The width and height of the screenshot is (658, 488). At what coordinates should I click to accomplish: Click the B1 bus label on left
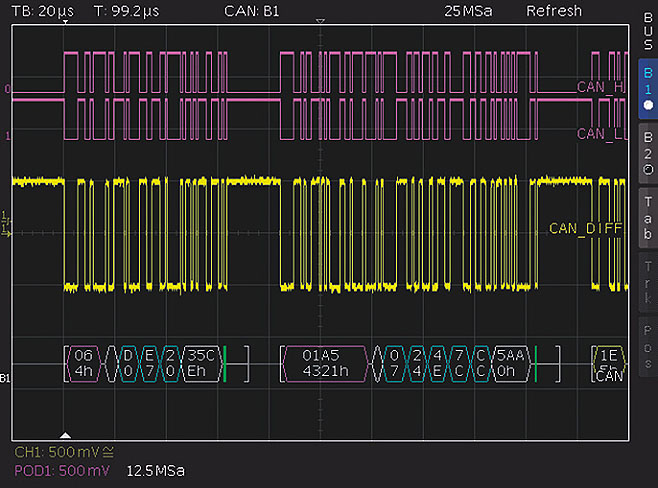point(7,380)
